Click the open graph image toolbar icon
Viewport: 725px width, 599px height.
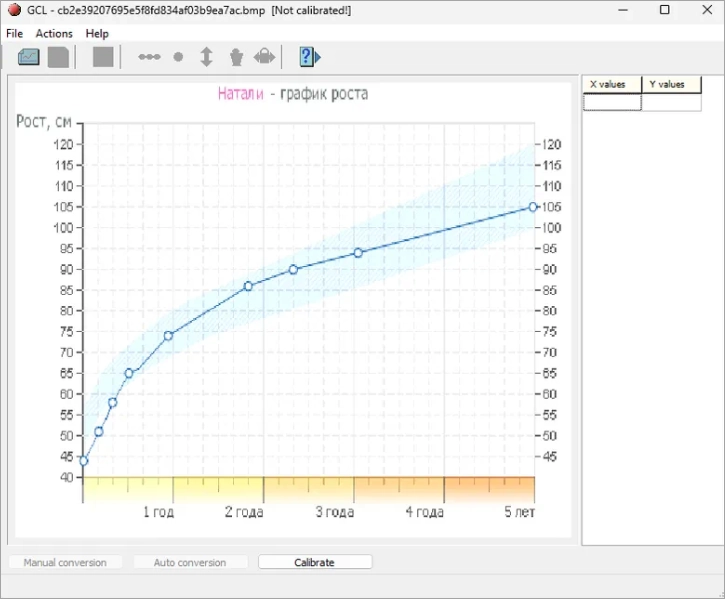[x=29, y=57]
